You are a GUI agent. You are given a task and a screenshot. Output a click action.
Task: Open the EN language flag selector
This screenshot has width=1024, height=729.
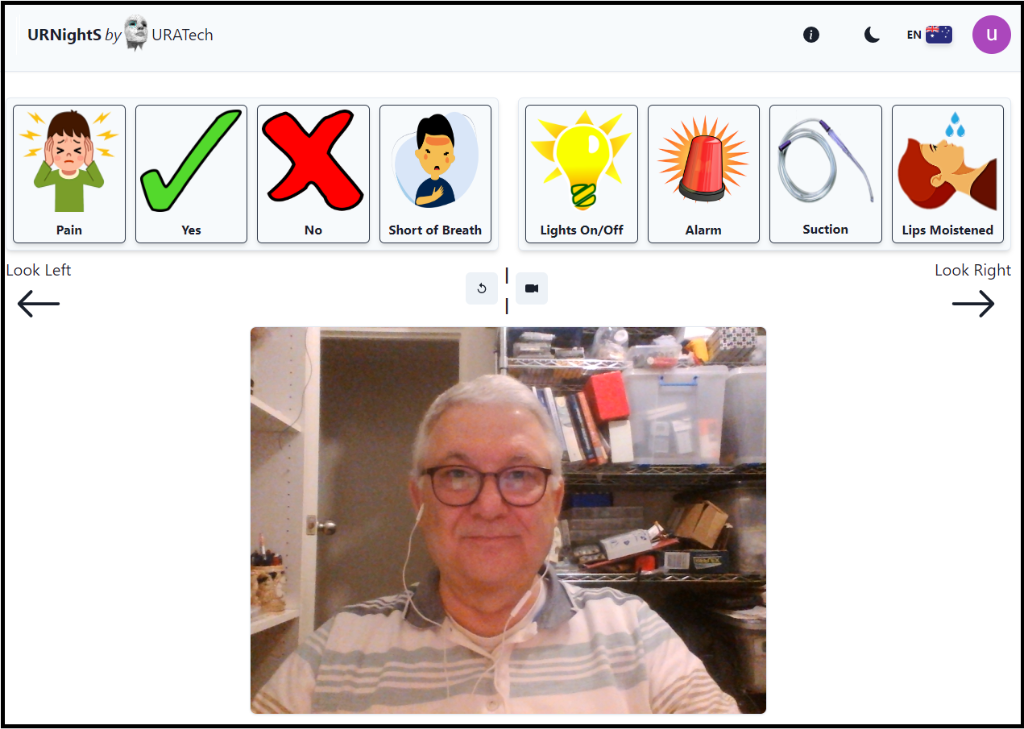pos(929,35)
